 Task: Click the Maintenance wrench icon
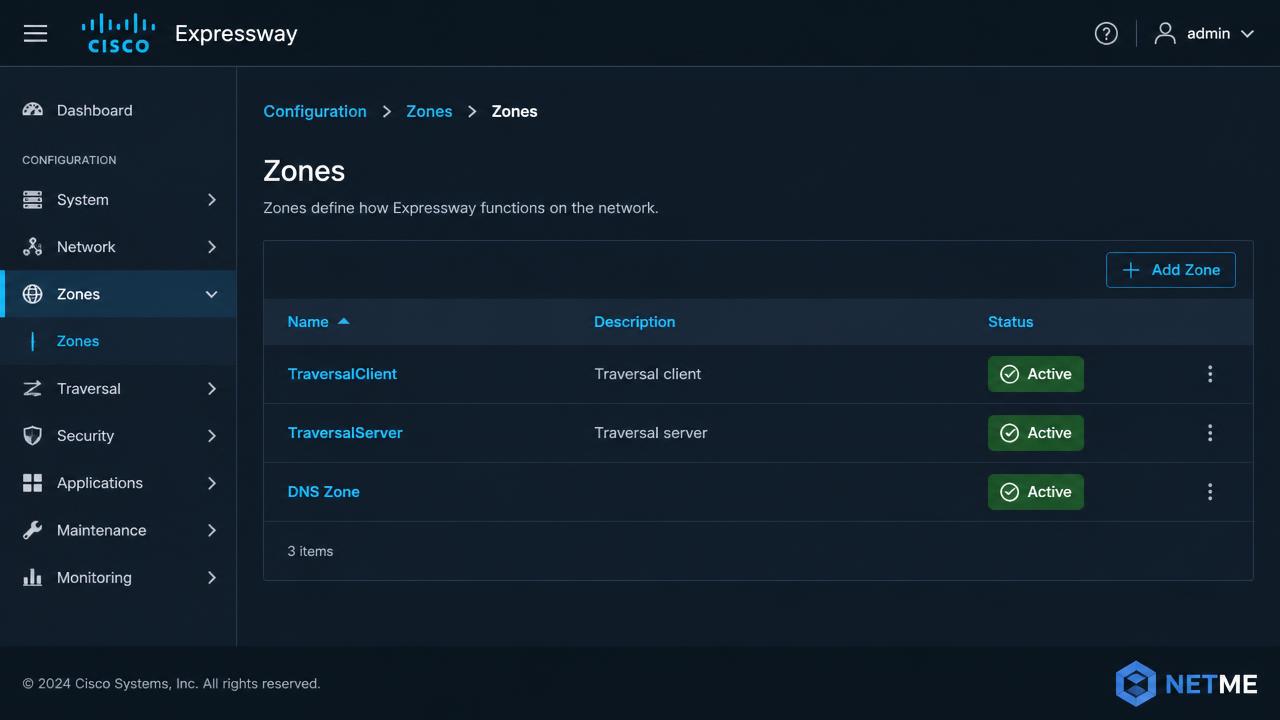33,530
